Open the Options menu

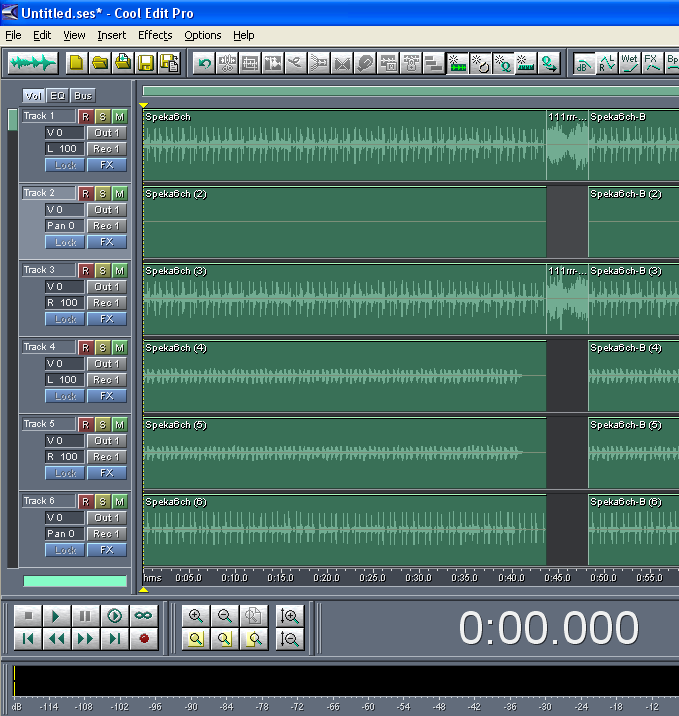(x=203, y=35)
